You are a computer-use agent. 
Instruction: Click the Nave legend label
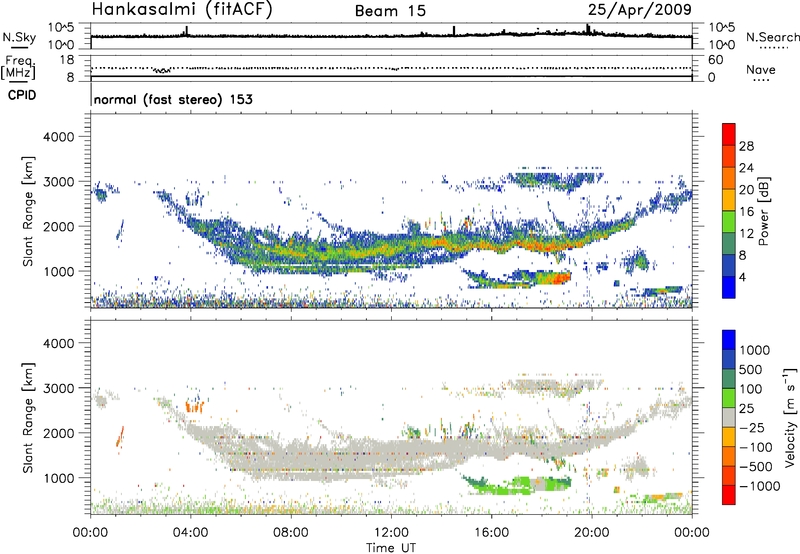[761, 70]
